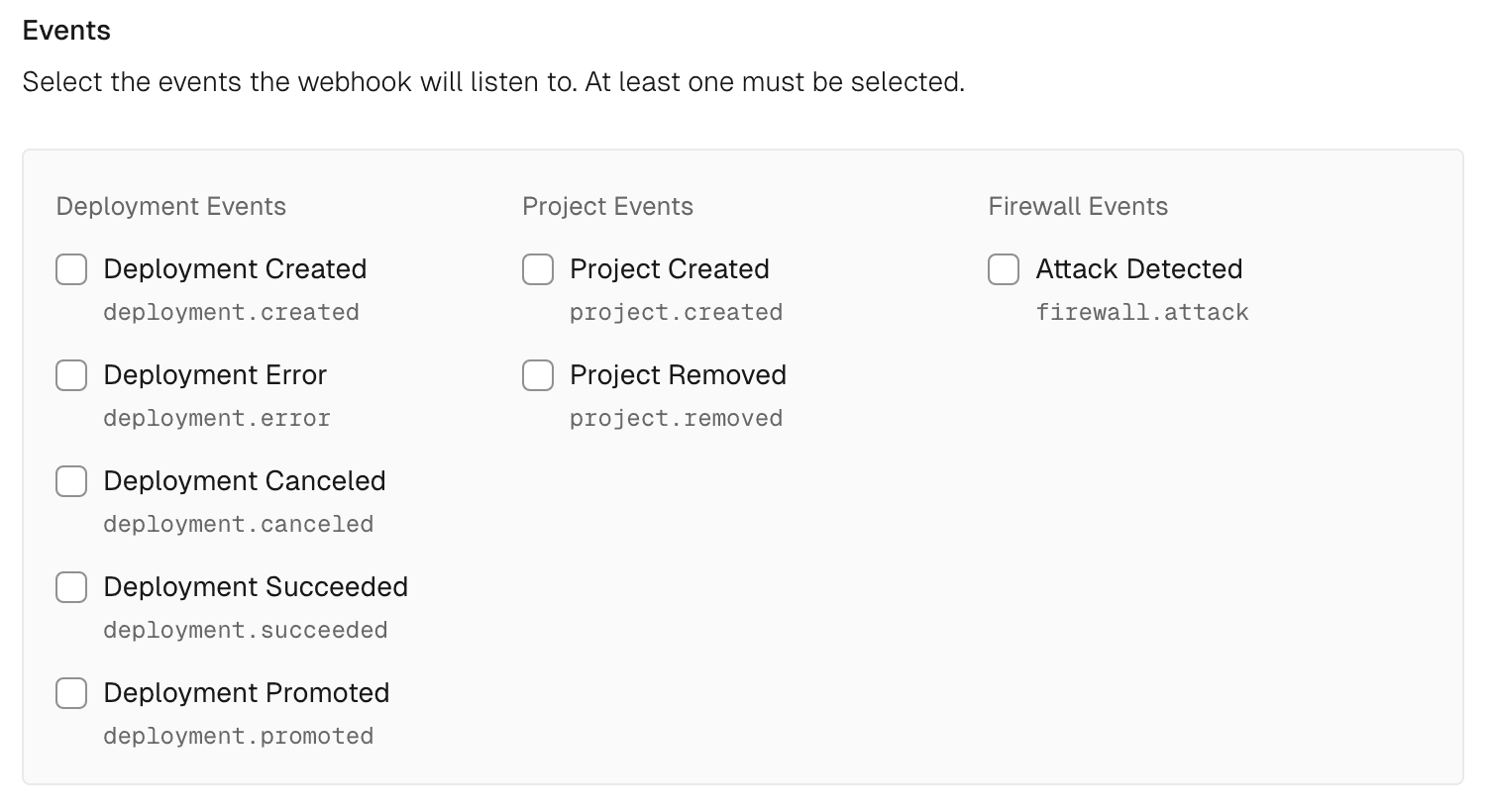Click the deployment.succeeded code identifier
1492x812 pixels.
click(245, 630)
